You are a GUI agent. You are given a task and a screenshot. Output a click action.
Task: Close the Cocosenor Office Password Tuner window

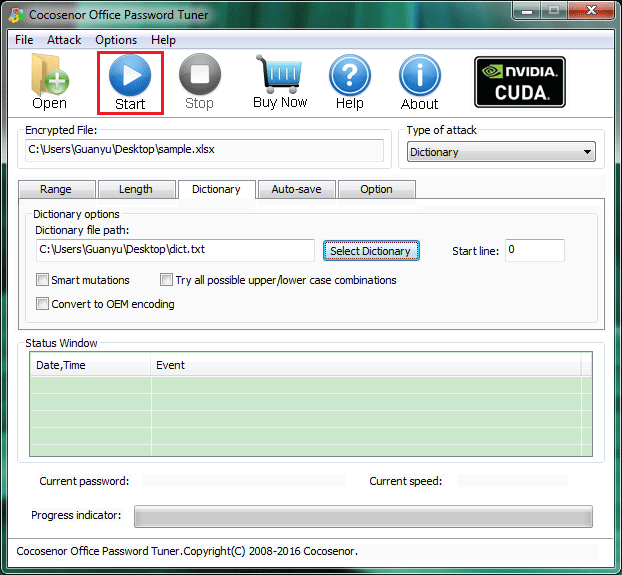pyautogui.click(x=591, y=10)
